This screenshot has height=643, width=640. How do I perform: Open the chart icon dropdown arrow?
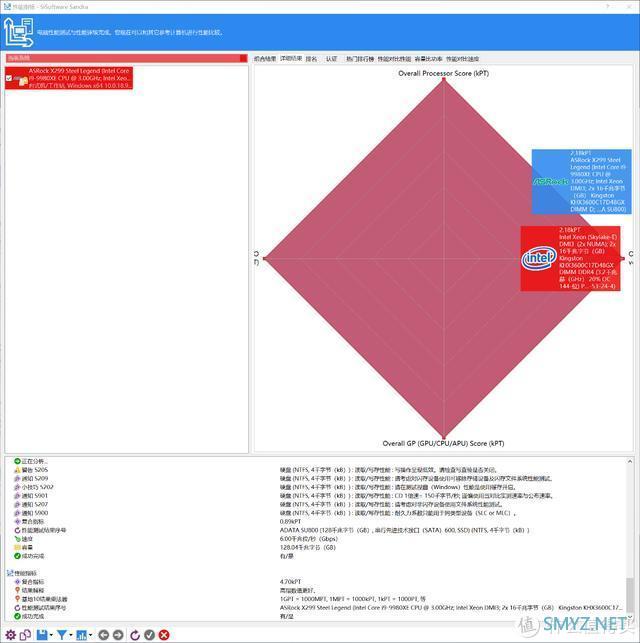[x=90, y=635]
